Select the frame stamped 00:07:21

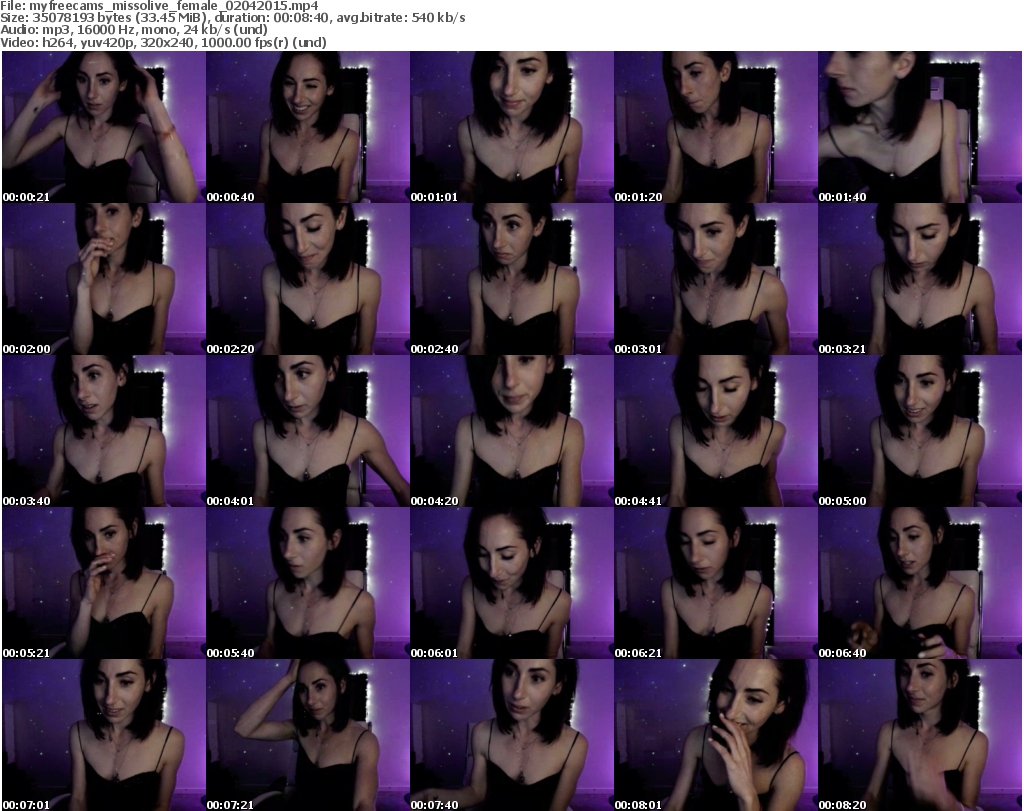(308, 735)
